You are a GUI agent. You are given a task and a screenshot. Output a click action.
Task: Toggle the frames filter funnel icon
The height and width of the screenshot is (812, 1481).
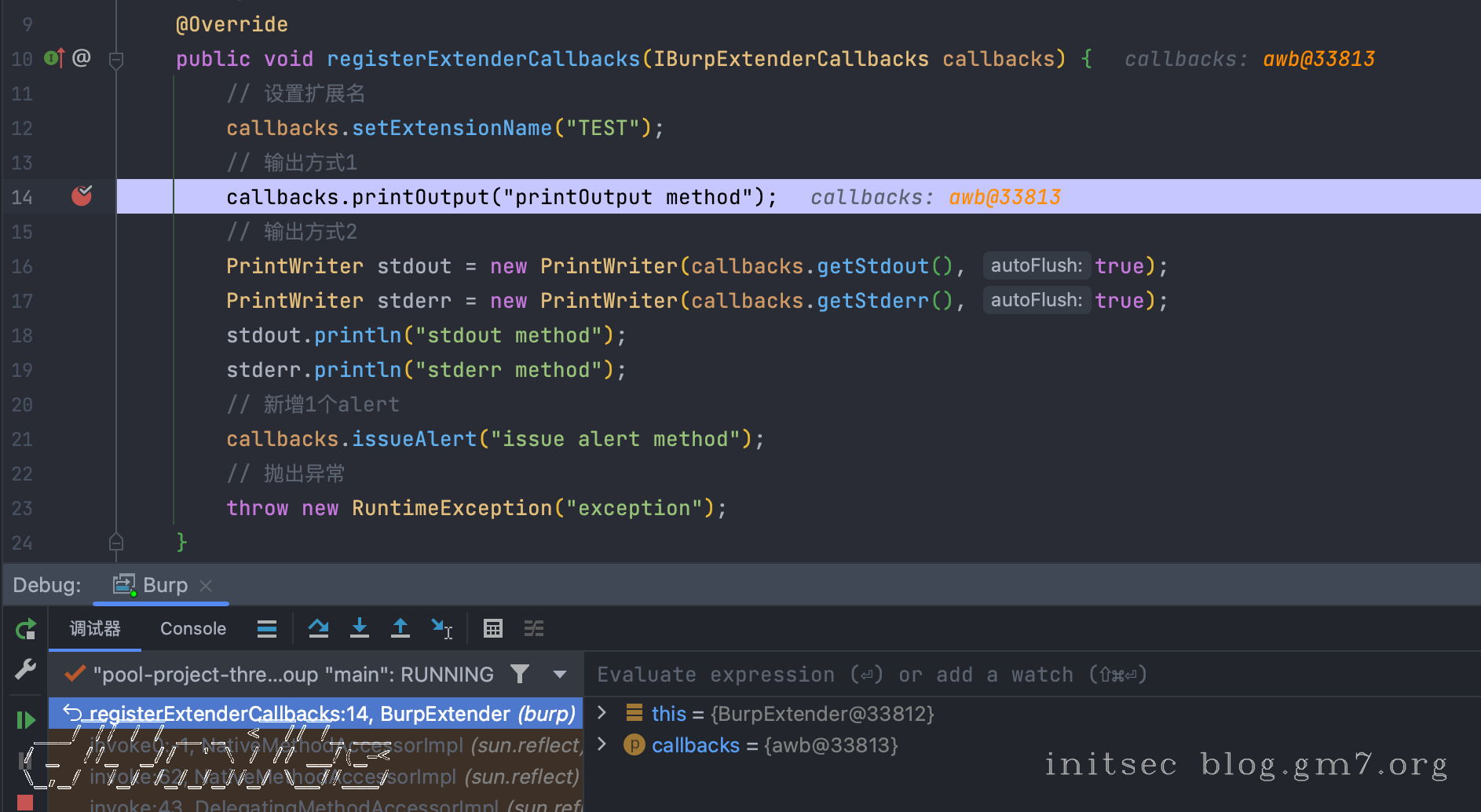(520, 674)
